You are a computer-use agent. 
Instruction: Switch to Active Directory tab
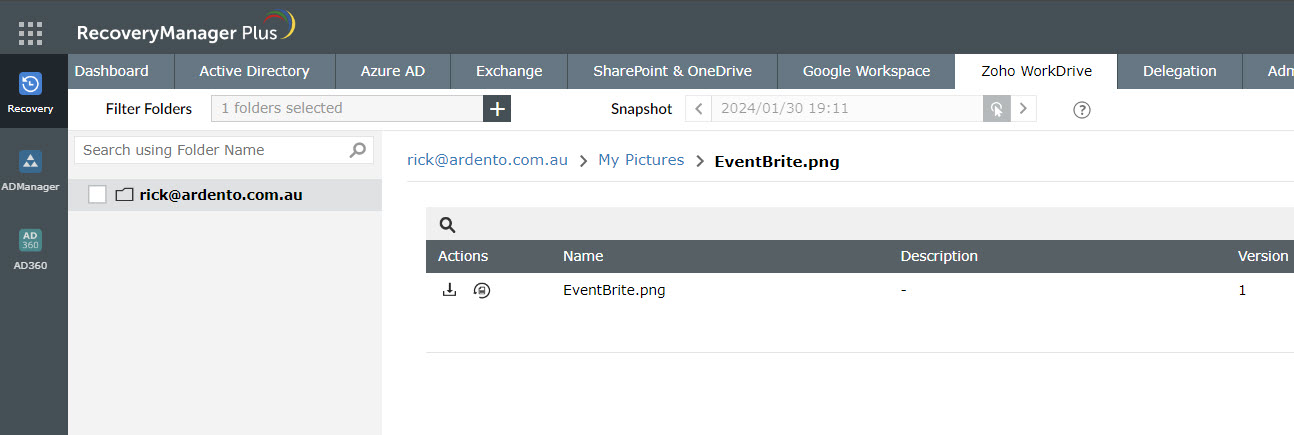click(254, 71)
